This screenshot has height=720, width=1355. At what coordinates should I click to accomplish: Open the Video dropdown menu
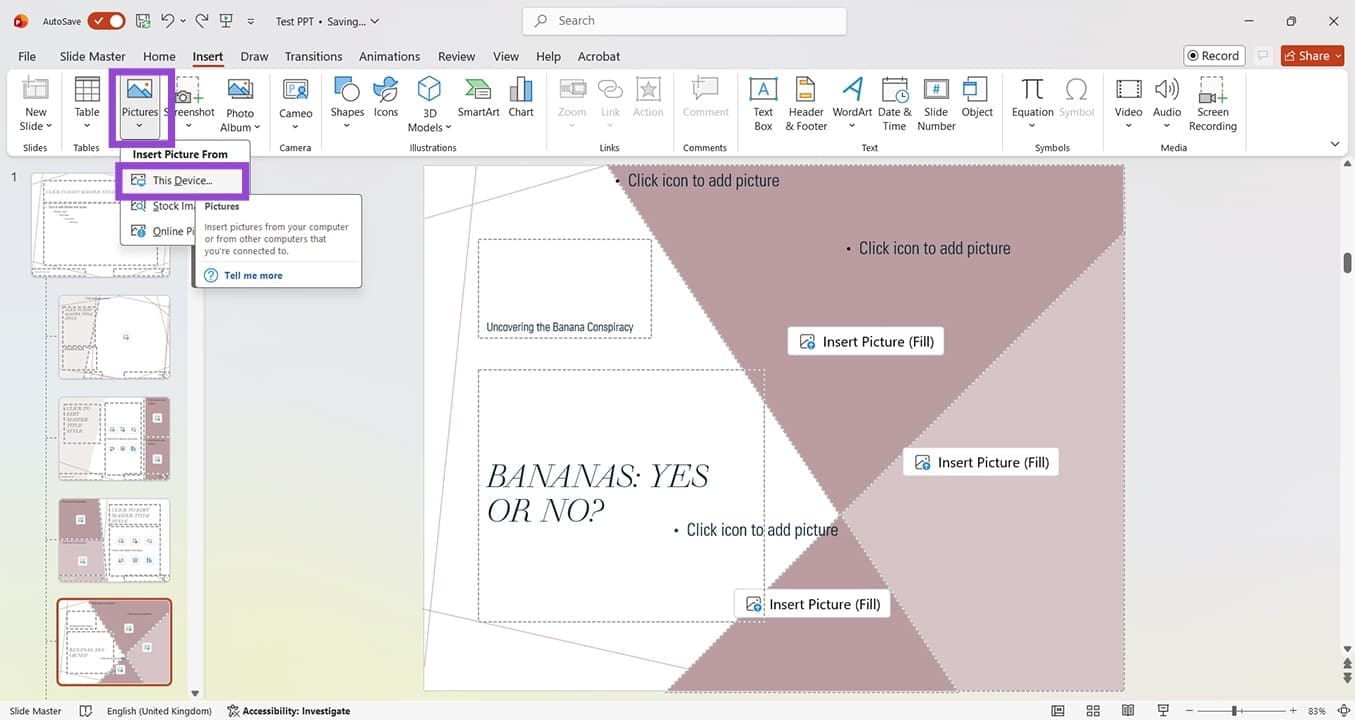(x=1128, y=126)
